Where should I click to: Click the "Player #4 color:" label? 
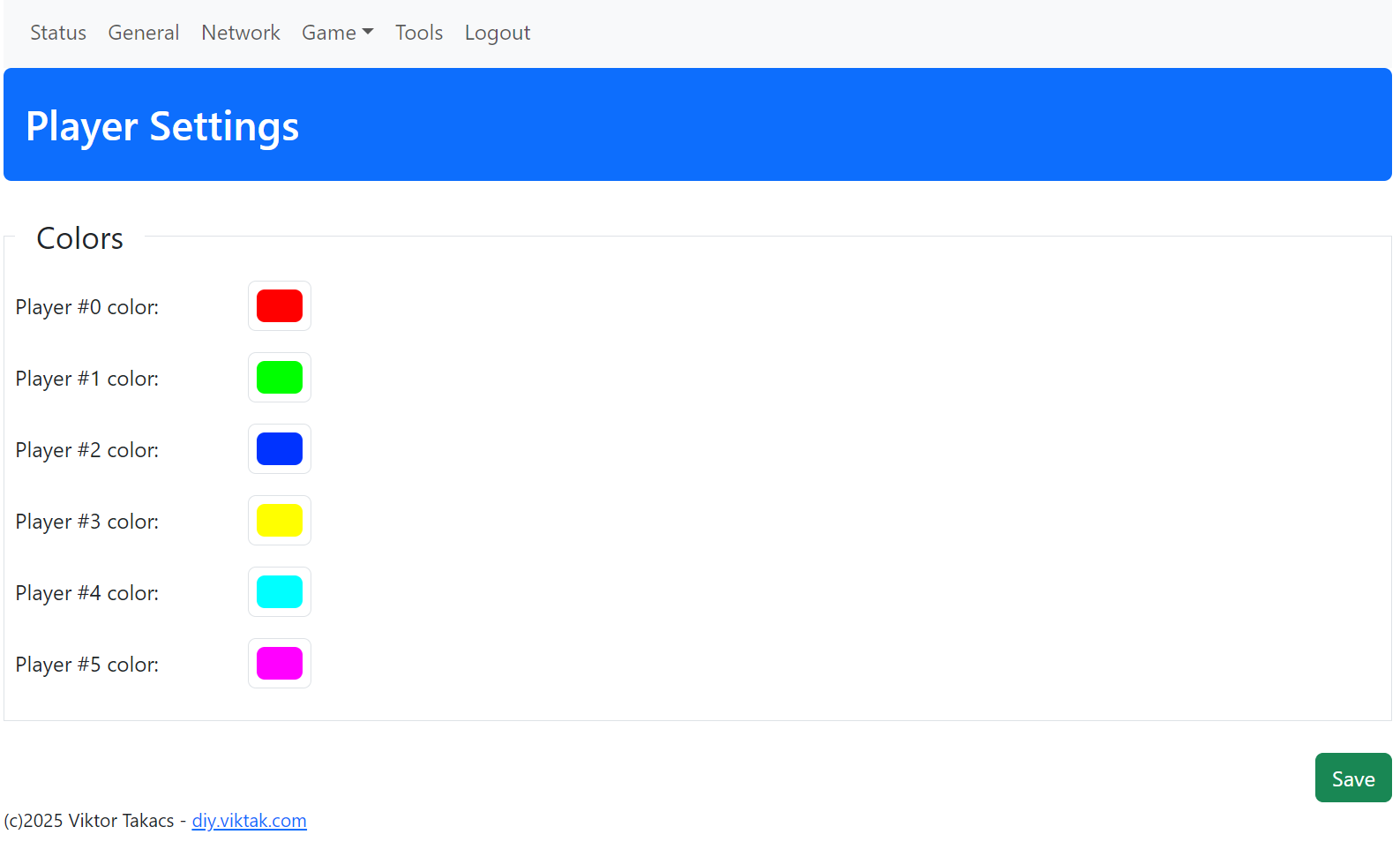tap(87, 593)
